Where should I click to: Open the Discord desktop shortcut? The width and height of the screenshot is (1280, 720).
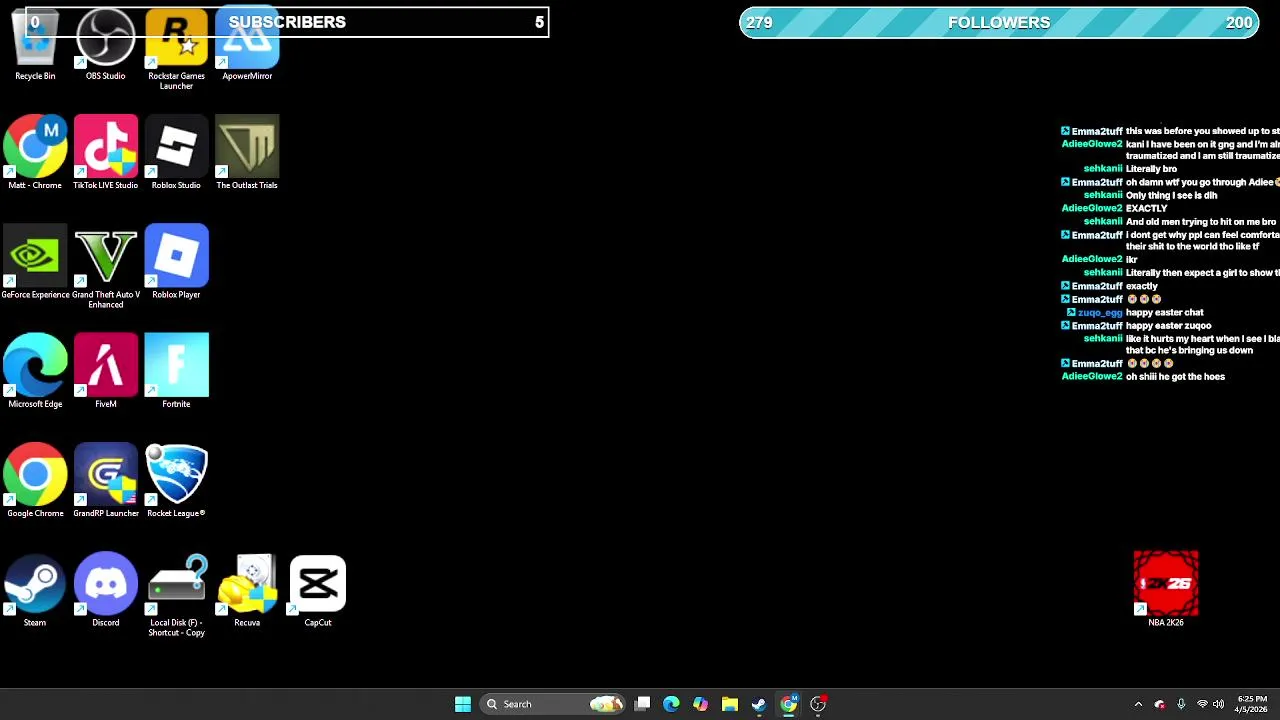click(x=105, y=590)
